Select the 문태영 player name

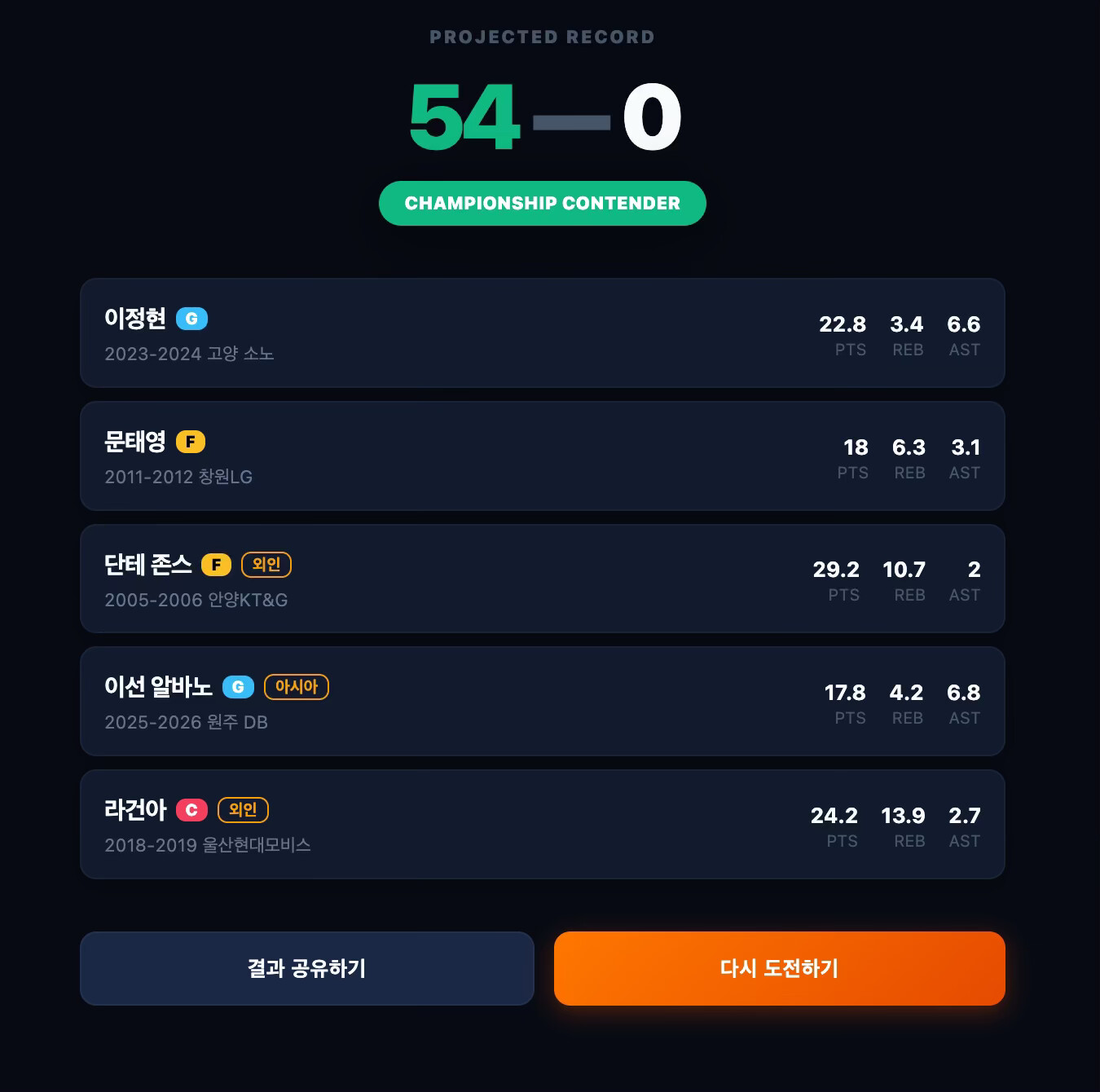pos(135,442)
